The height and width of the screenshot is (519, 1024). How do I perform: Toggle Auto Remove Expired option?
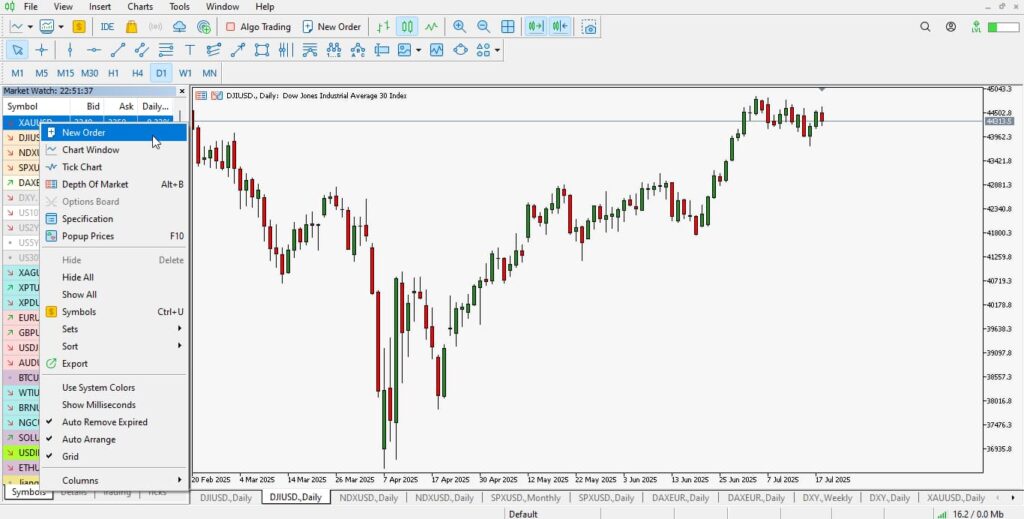(104, 422)
